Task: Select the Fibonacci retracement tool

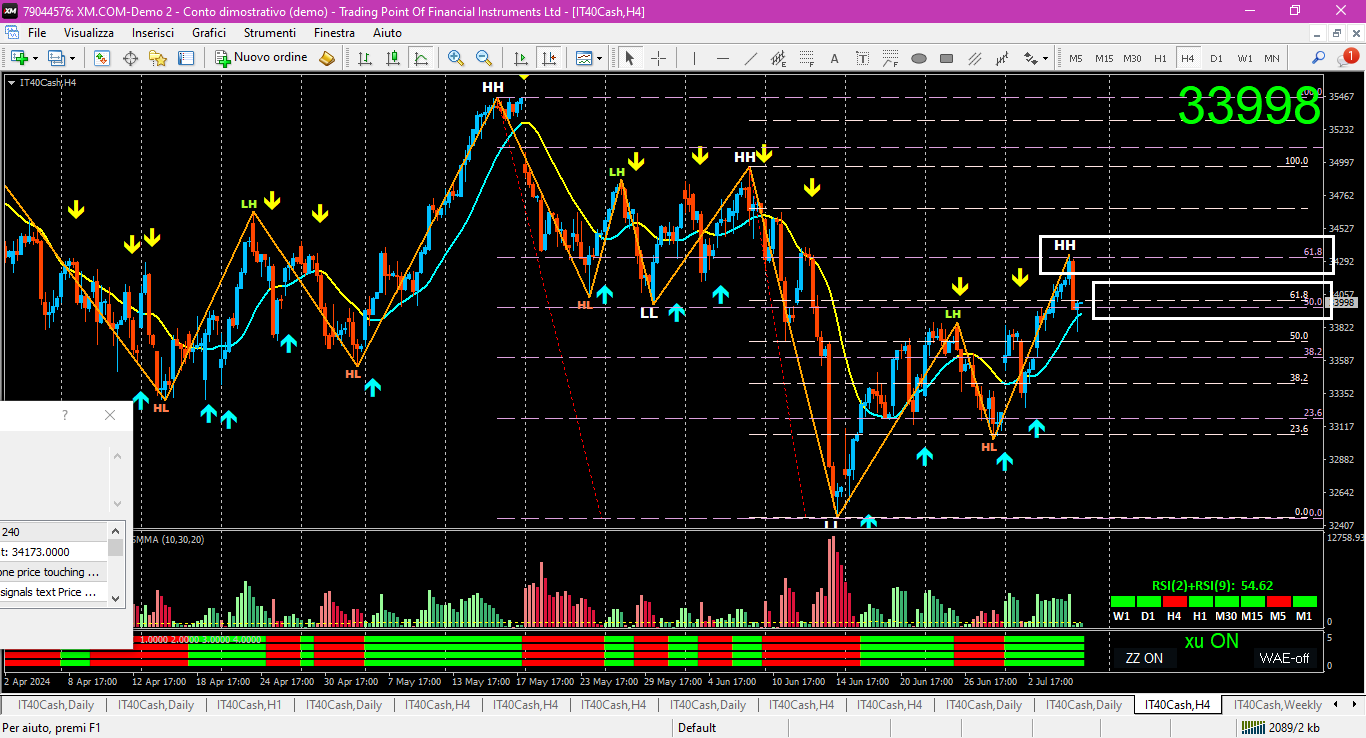Action: 806,58
